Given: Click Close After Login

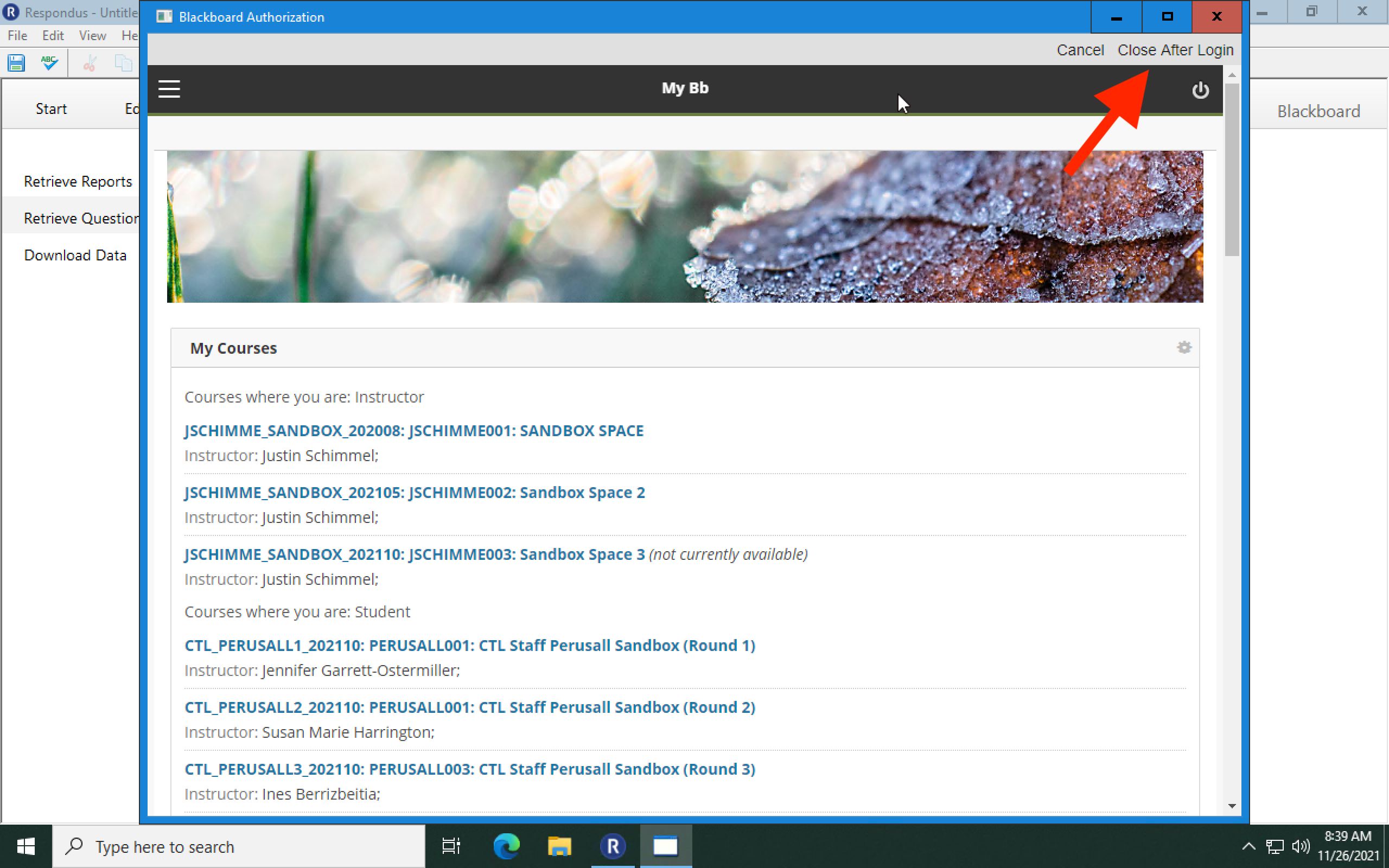Looking at the screenshot, I should (1175, 50).
